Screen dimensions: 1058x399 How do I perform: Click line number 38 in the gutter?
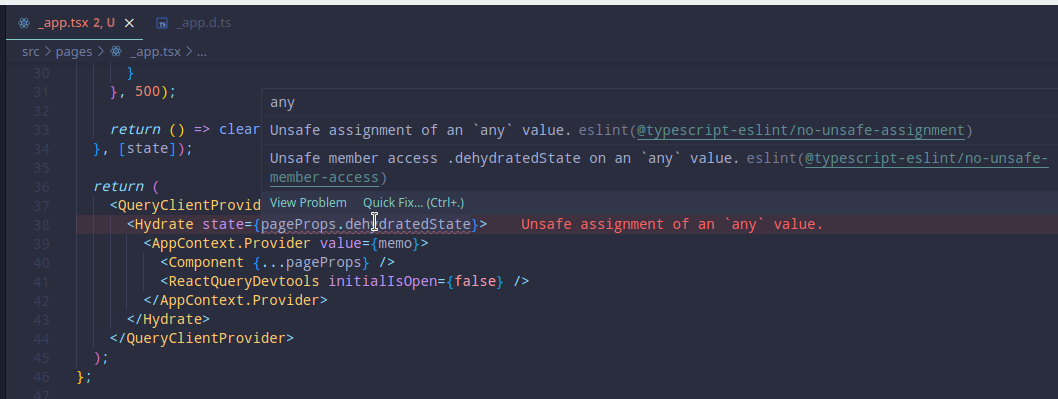[x=41, y=224]
